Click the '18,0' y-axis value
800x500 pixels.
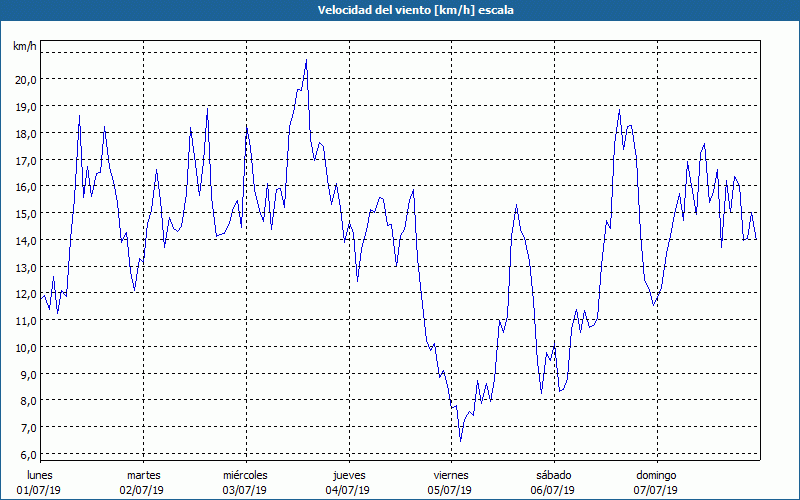pyautogui.click(x=27, y=134)
